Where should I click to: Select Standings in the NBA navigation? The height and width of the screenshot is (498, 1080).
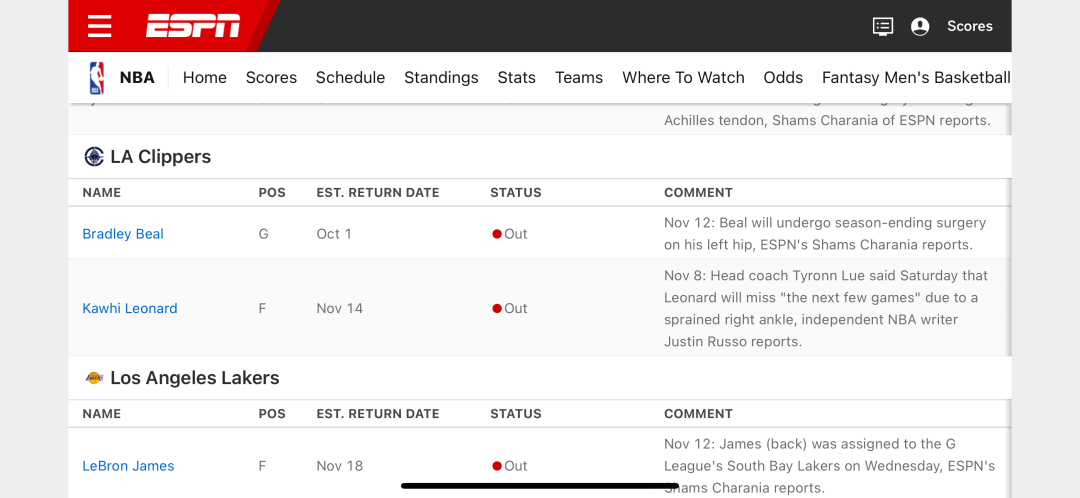(441, 78)
